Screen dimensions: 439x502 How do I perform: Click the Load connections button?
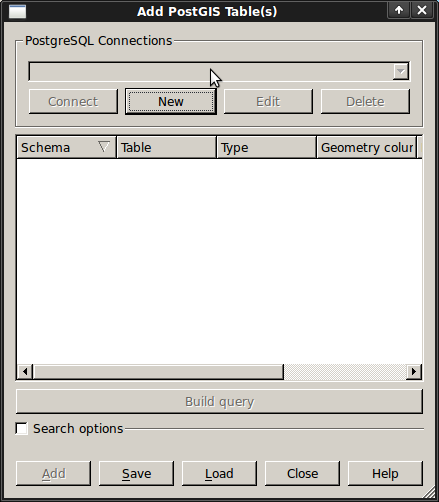click(219, 473)
